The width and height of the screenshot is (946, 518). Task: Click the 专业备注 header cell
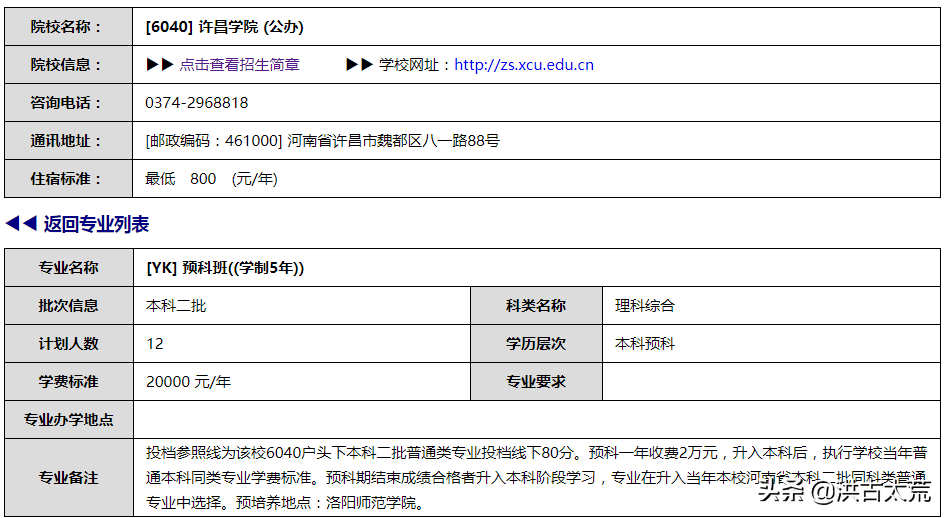tap(69, 478)
